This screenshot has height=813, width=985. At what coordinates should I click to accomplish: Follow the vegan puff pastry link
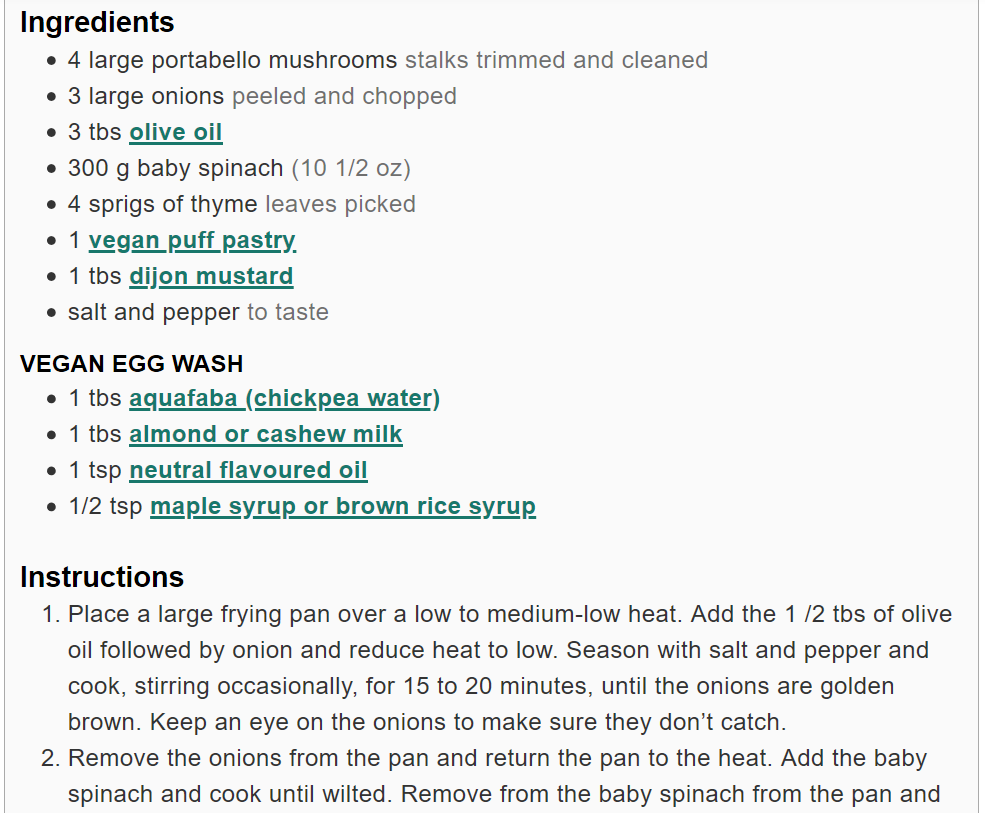coord(192,241)
